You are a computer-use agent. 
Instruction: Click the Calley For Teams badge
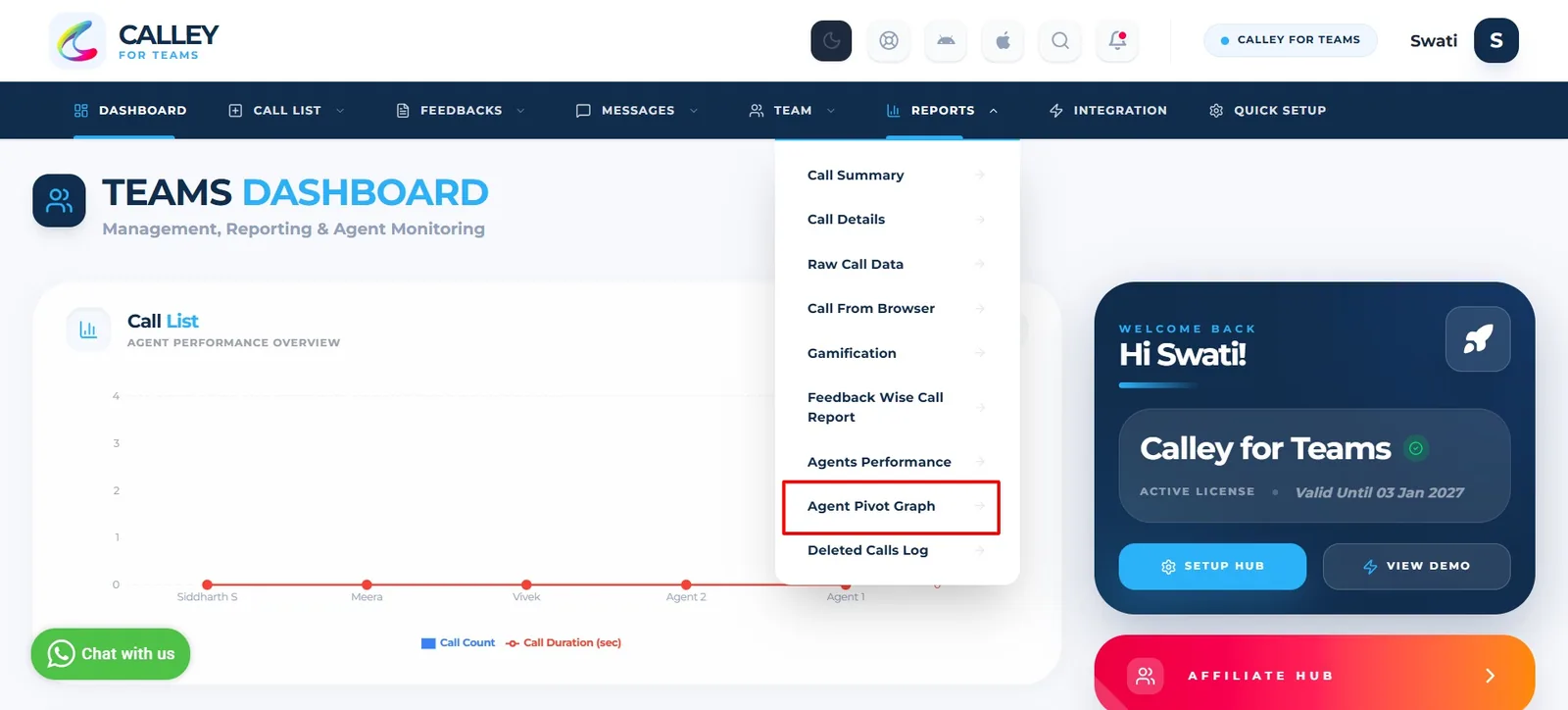click(x=1290, y=40)
